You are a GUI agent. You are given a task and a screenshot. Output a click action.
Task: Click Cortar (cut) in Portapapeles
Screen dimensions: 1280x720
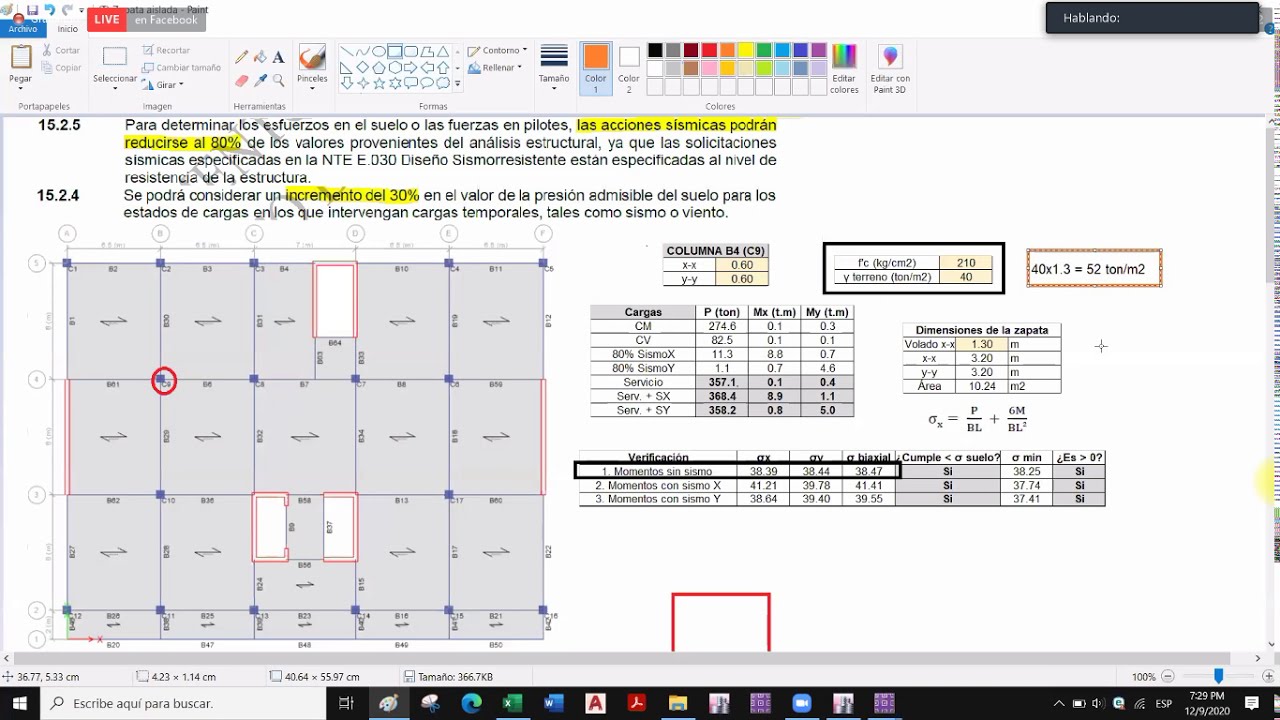pyautogui.click(x=61, y=50)
